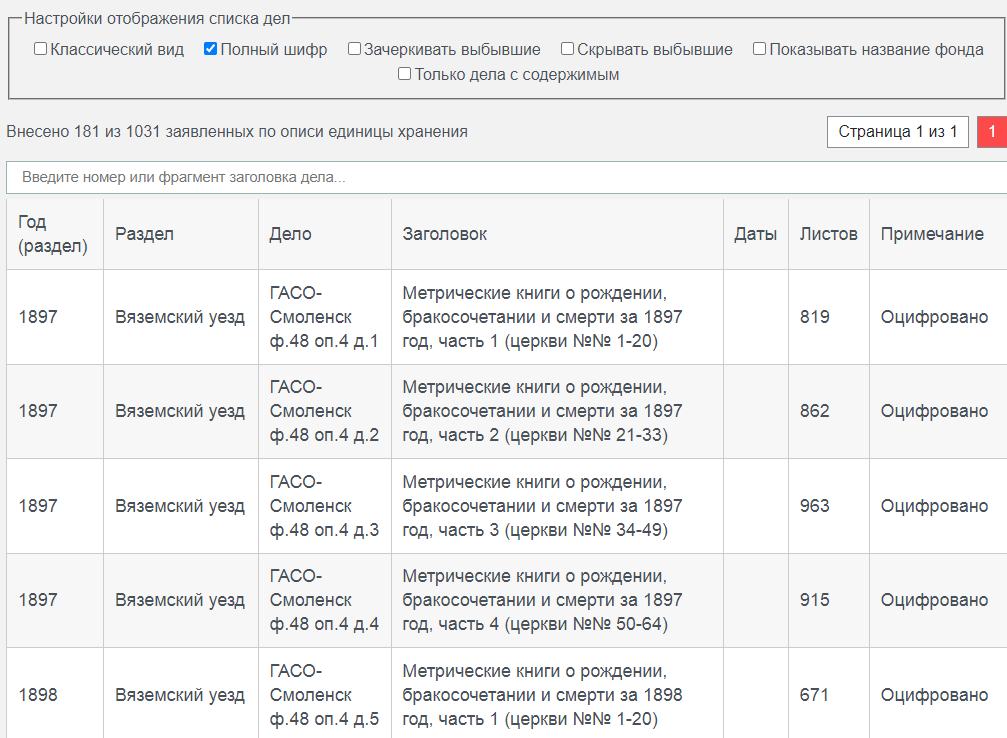Click sheet count 963
The image size is (1007, 738).
pos(814,505)
